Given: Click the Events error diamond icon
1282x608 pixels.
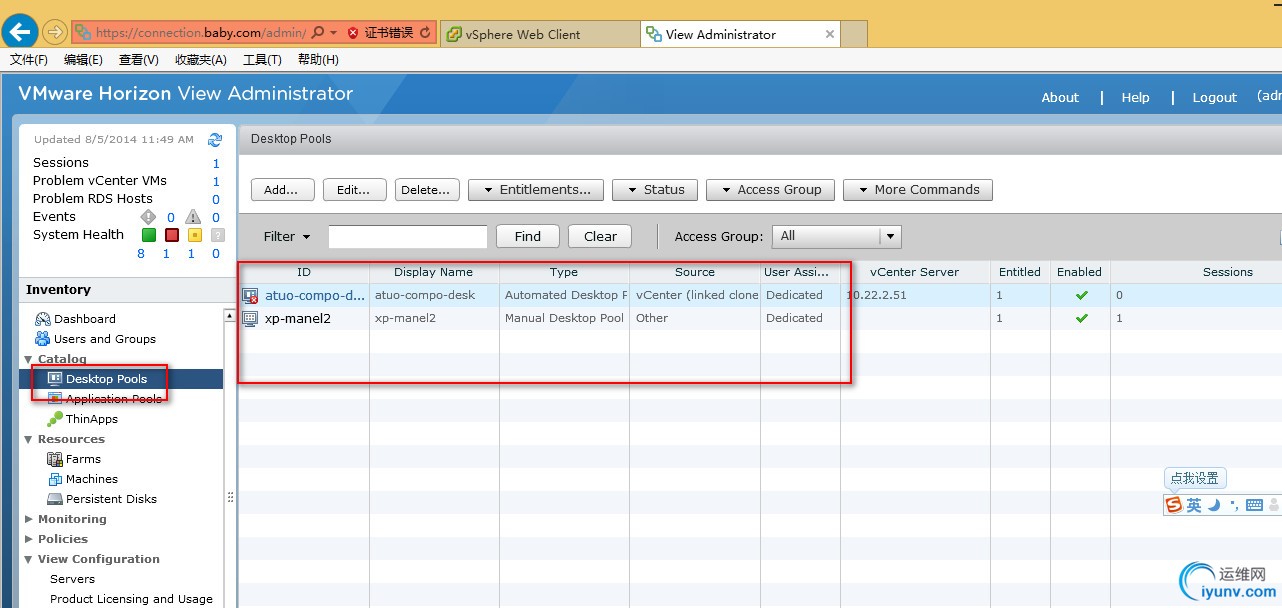Looking at the screenshot, I should point(148,217).
